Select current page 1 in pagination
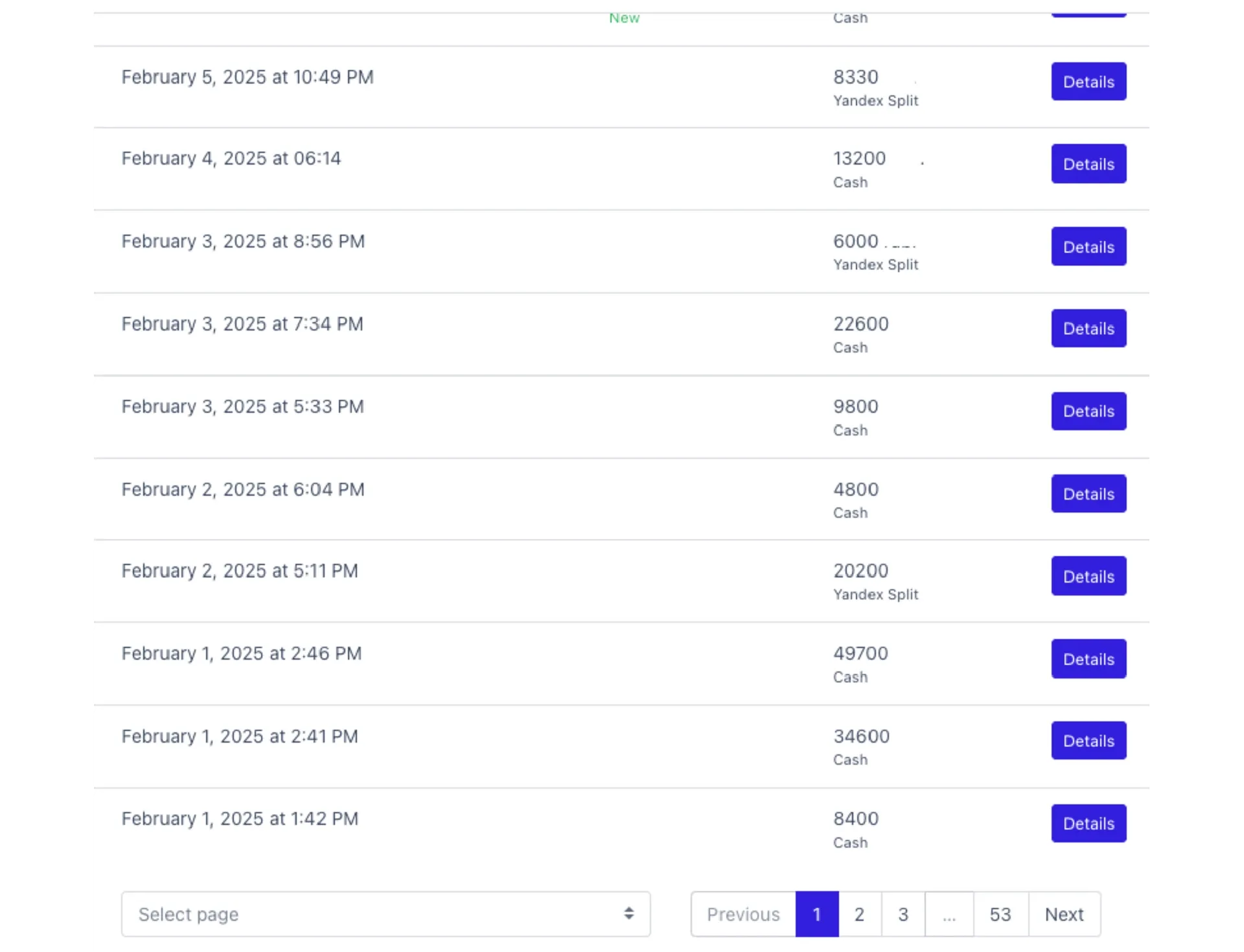Viewport: 1244px width, 952px height. pyautogui.click(x=816, y=914)
